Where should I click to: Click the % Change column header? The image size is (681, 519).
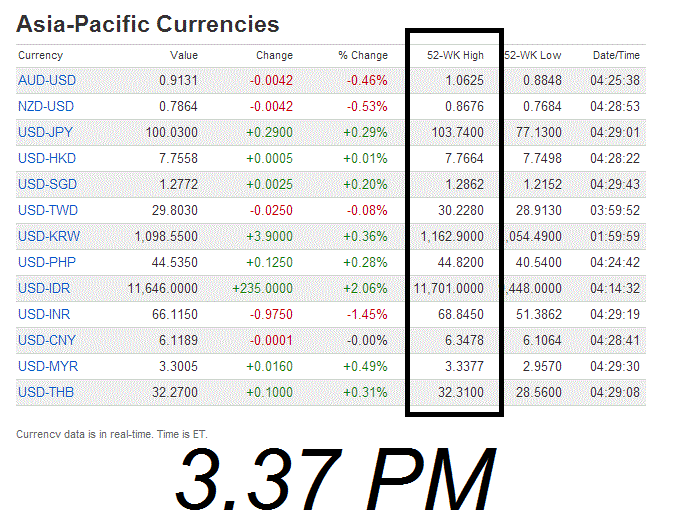point(362,56)
